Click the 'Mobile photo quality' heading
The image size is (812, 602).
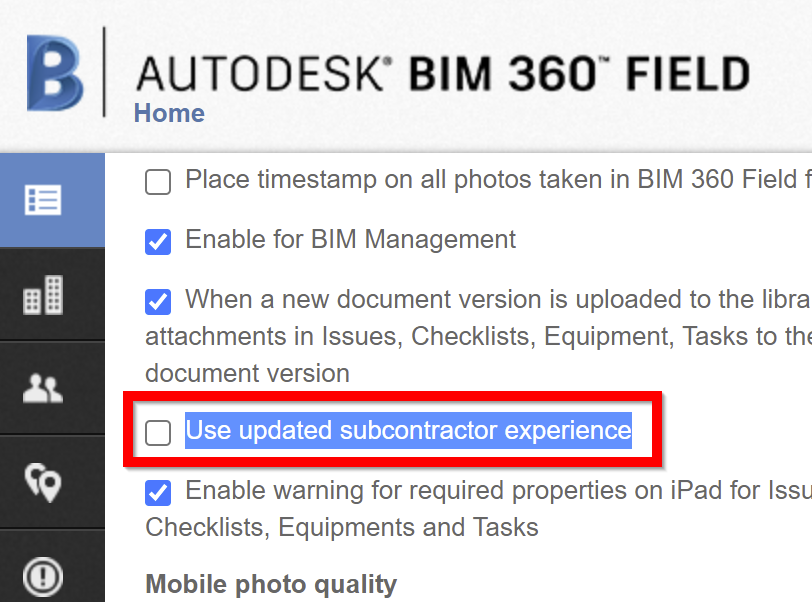tap(270, 584)
